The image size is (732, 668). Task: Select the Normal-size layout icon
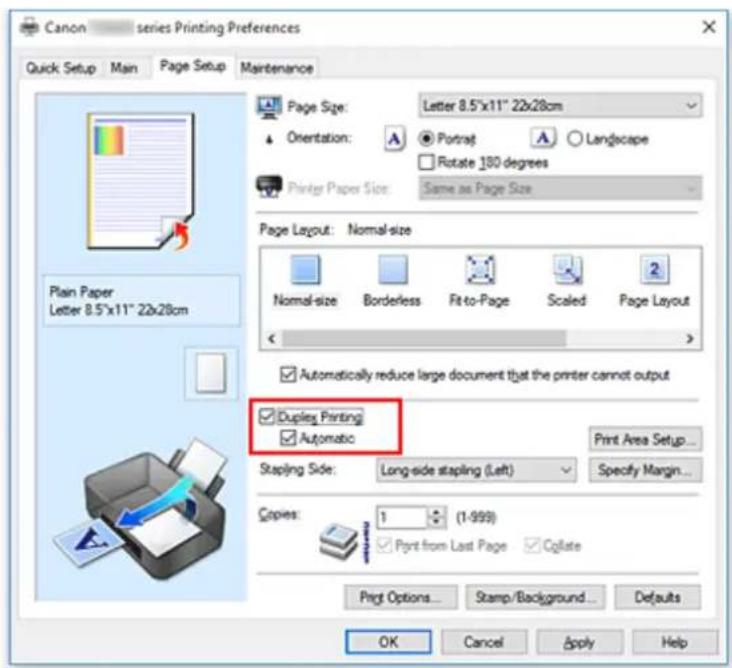point(306,270)
